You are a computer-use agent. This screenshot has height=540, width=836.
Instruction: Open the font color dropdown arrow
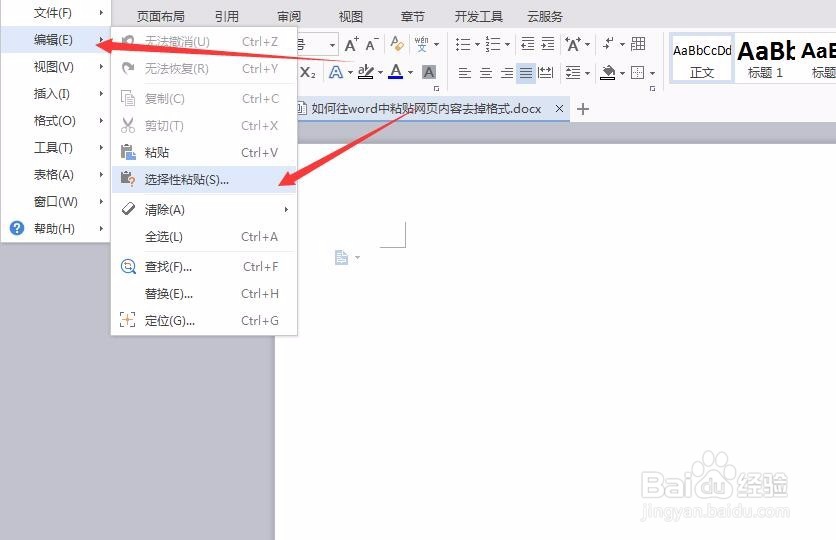410,72
